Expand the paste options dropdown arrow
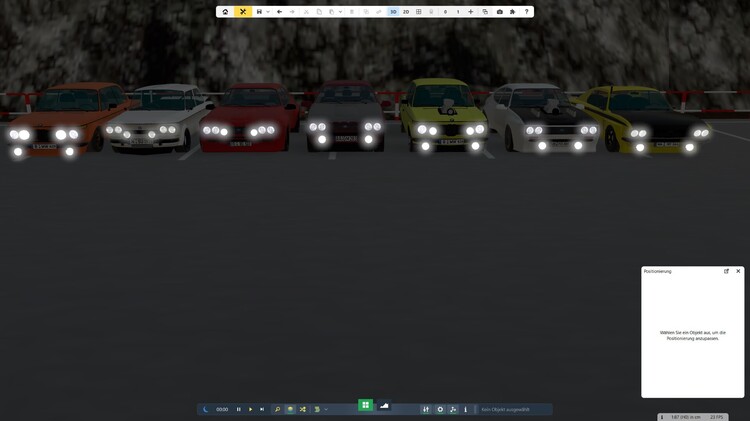The image size is (750, 421). (x=340, y=11)
